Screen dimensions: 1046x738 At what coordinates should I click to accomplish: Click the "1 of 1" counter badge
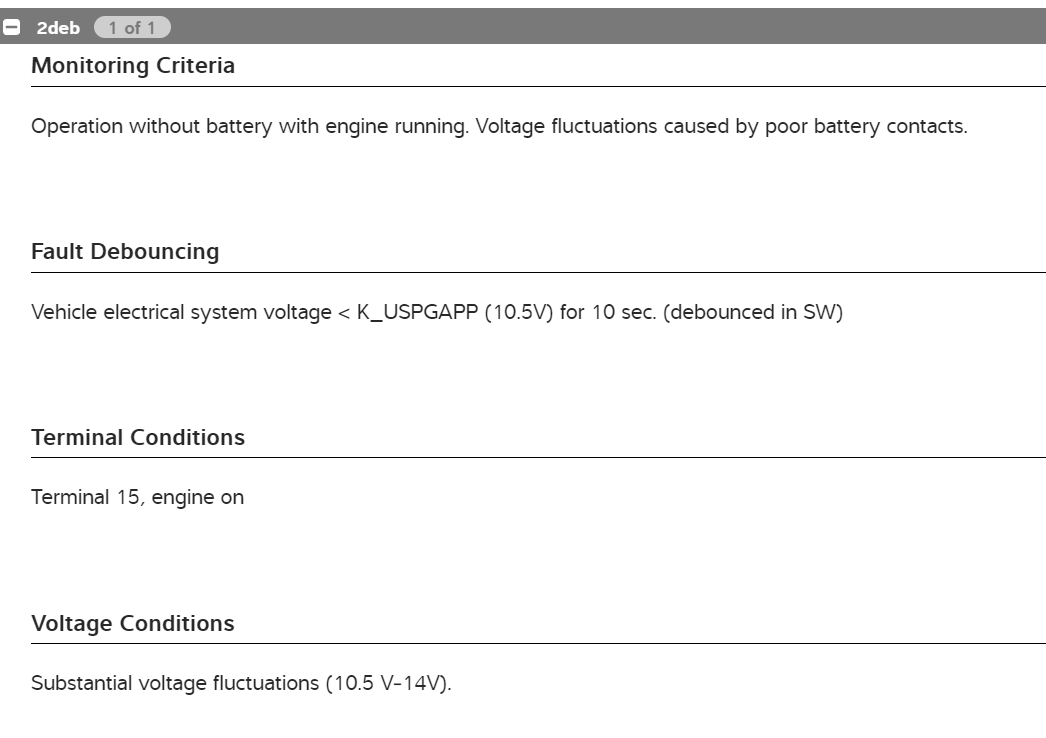point(131,28)
